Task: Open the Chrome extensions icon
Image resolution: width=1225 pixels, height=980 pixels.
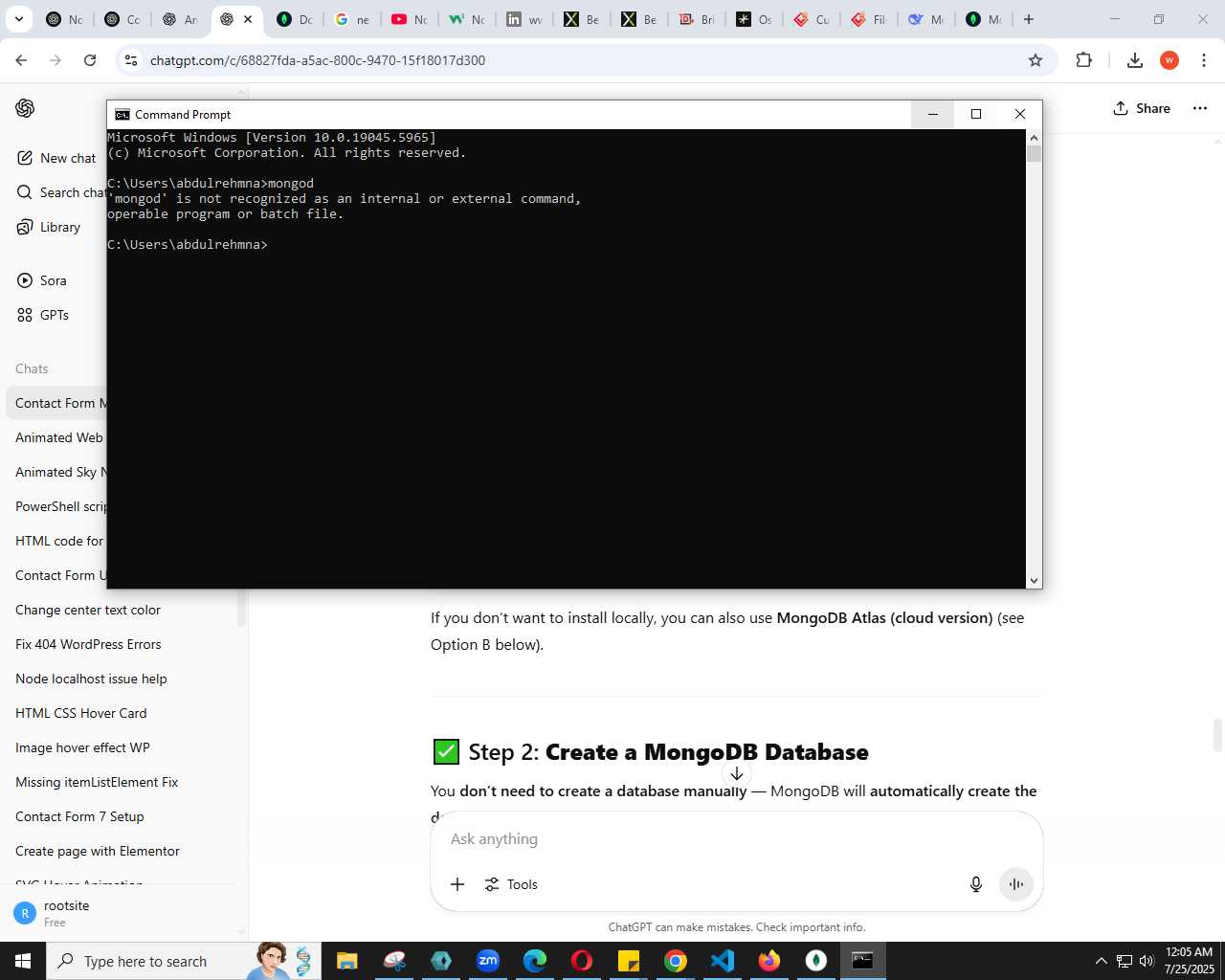Action: click(x=1083, y=60)
